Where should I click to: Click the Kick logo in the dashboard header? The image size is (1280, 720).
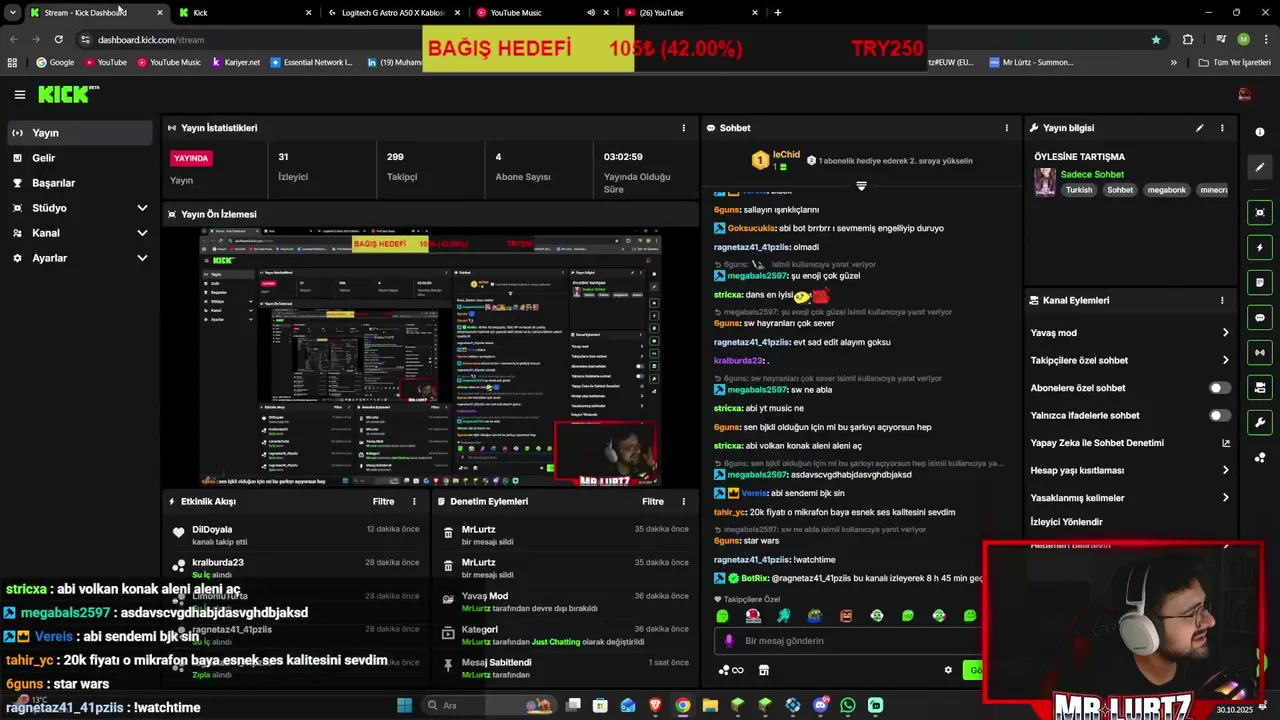pyautogui.click(x=68, y=94)
